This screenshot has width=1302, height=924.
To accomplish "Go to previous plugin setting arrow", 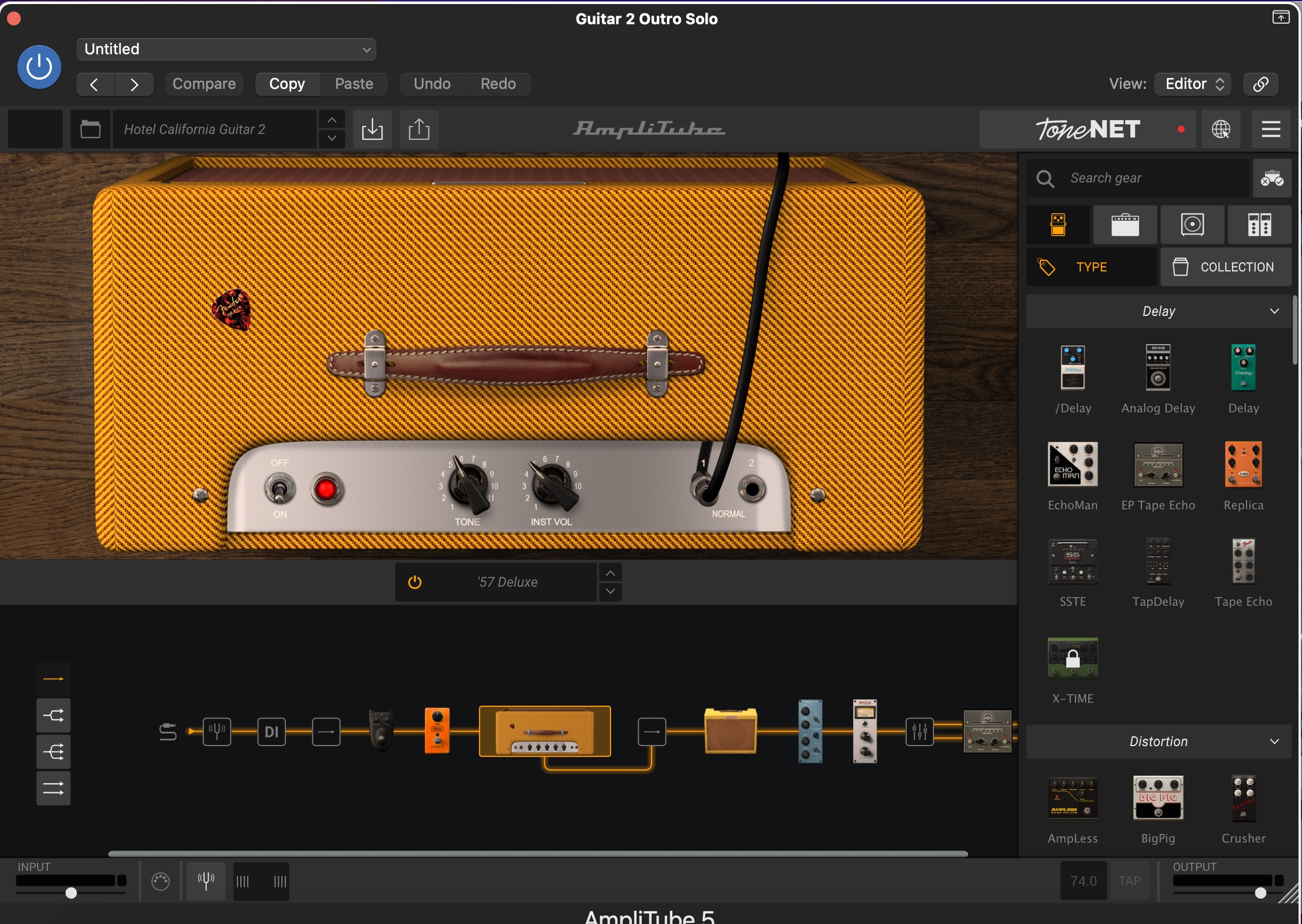I will [x=95, y=84].
